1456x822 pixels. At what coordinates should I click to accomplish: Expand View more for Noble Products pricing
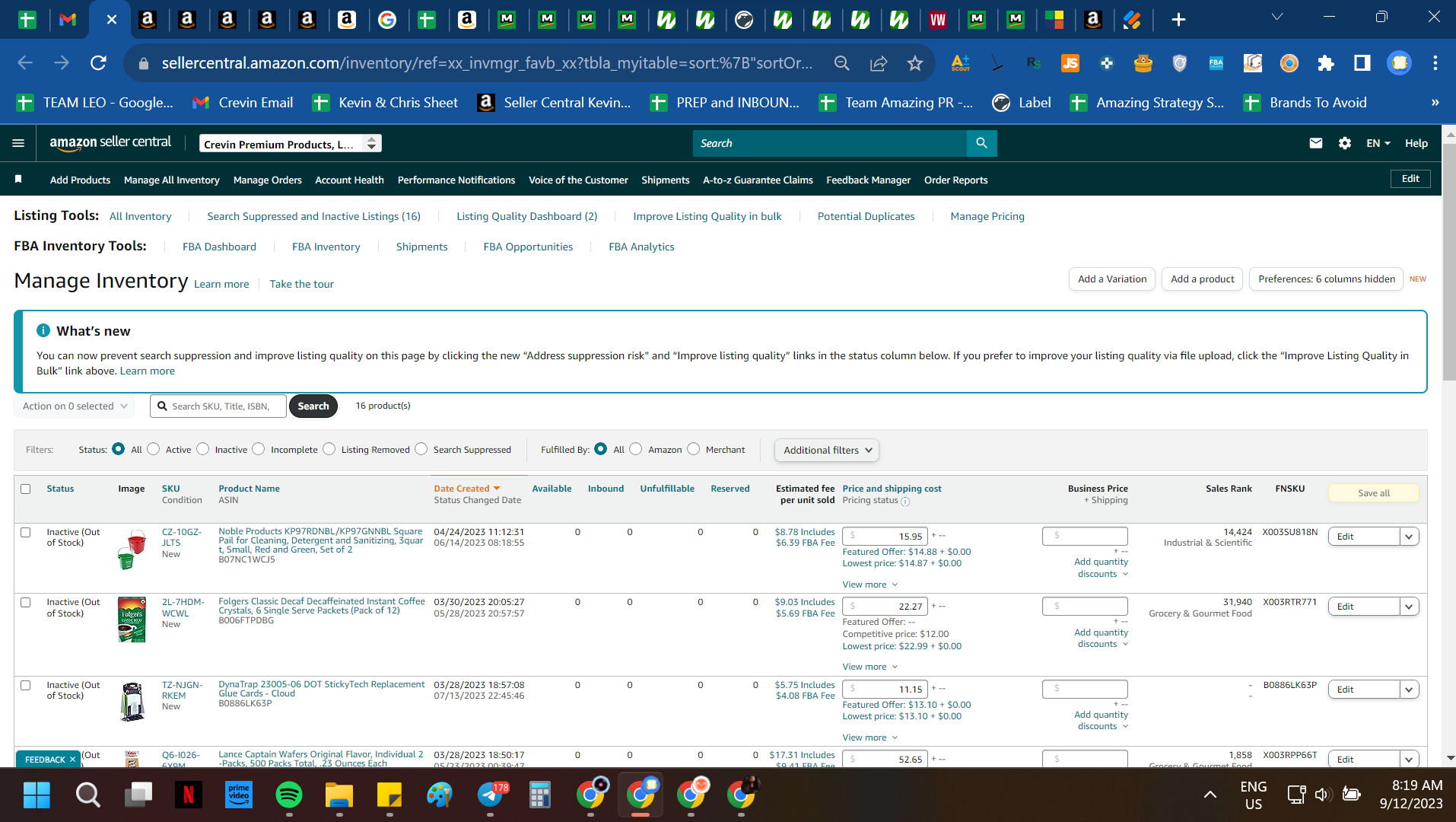click(870, 585)
